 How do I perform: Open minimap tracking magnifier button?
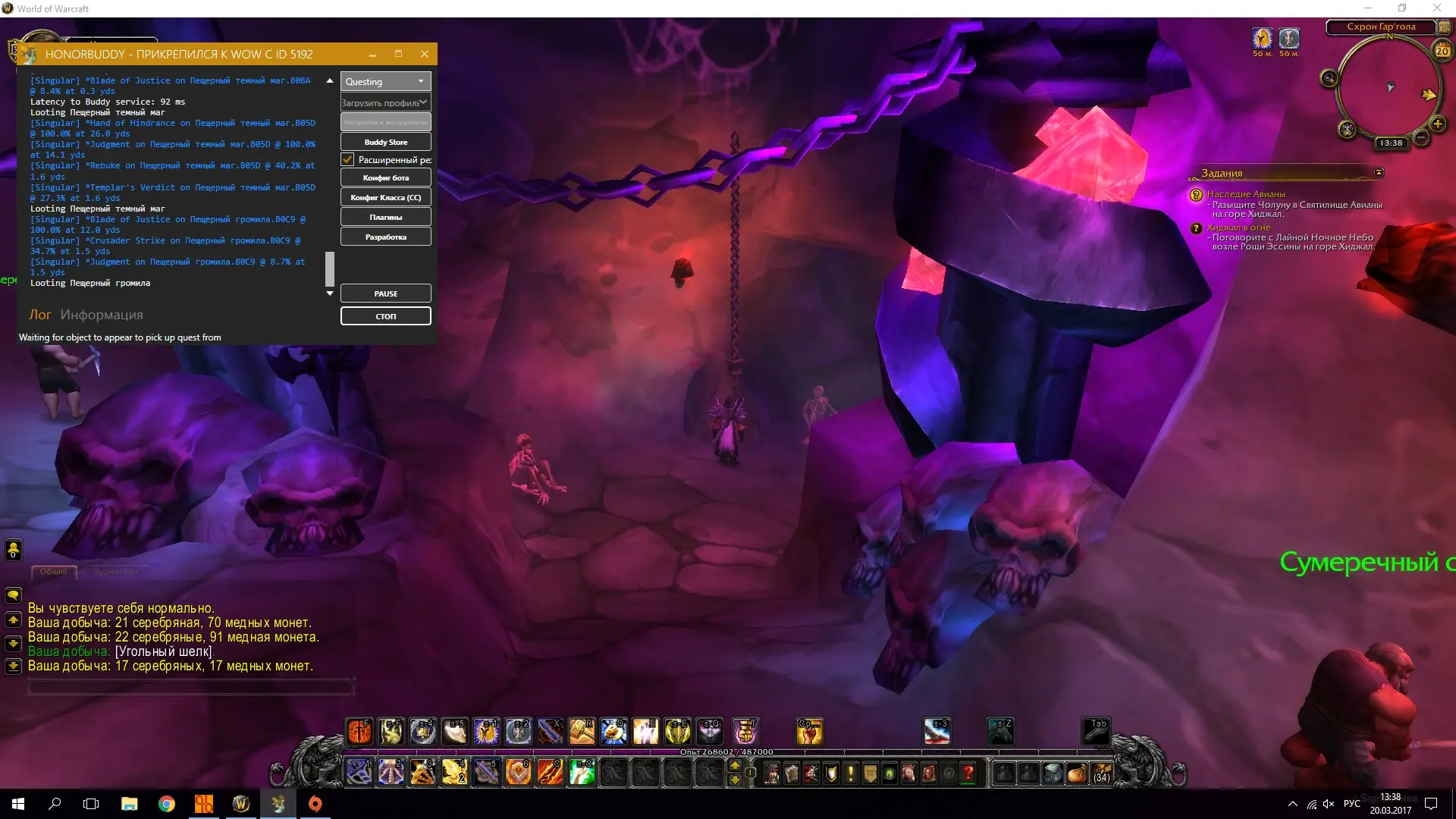click(1329, 78)
